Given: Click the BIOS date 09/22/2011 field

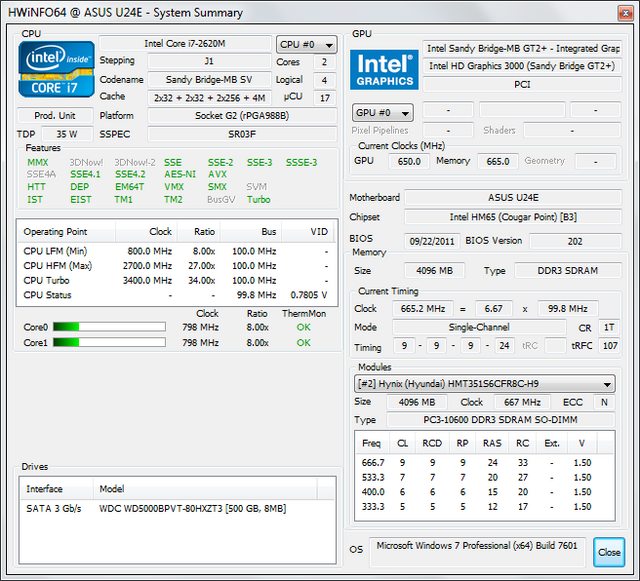Looking at the screenshot, I should click(x=432, y=241).
